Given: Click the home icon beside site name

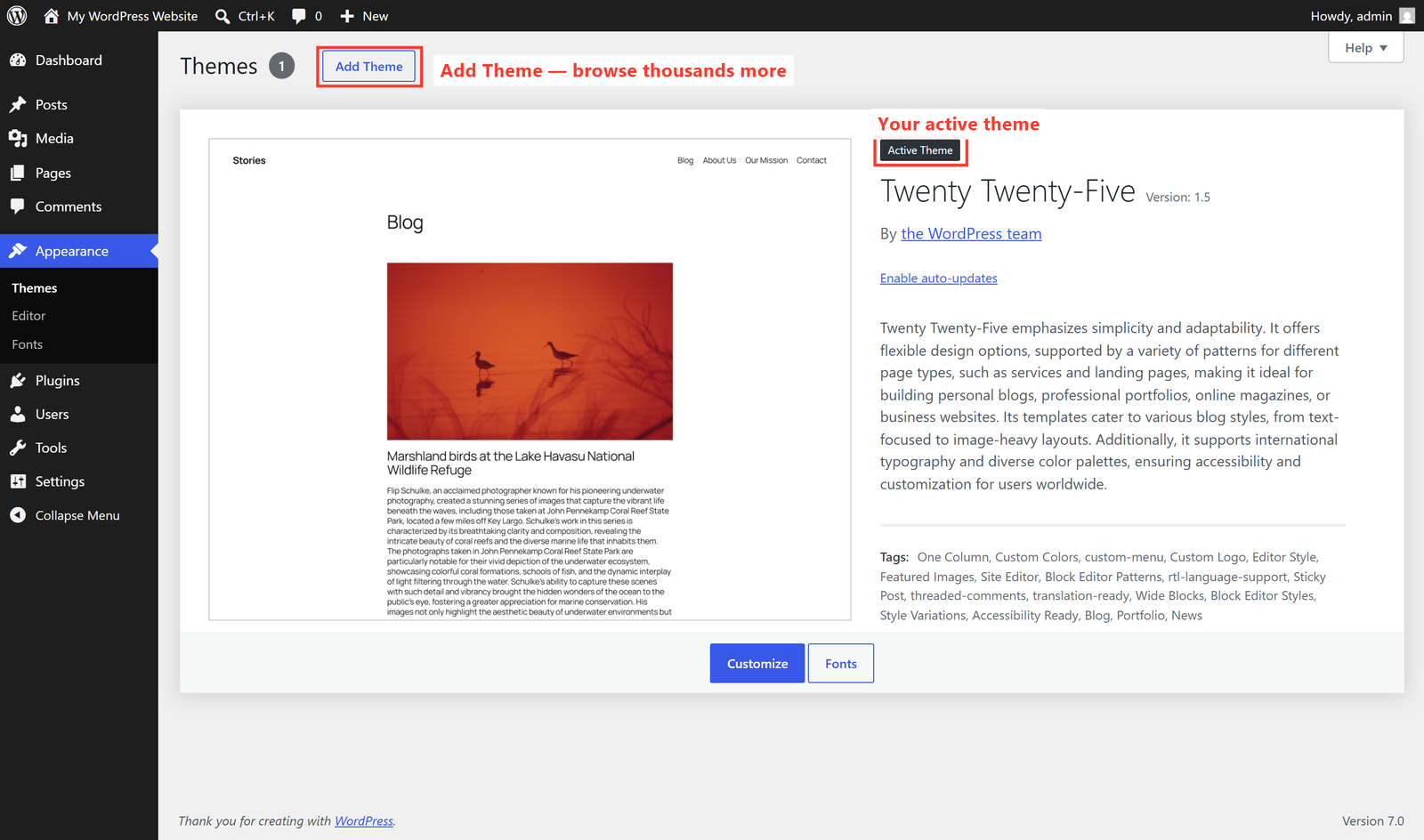Looking at the screenshot, I should [x=51, y=16].
